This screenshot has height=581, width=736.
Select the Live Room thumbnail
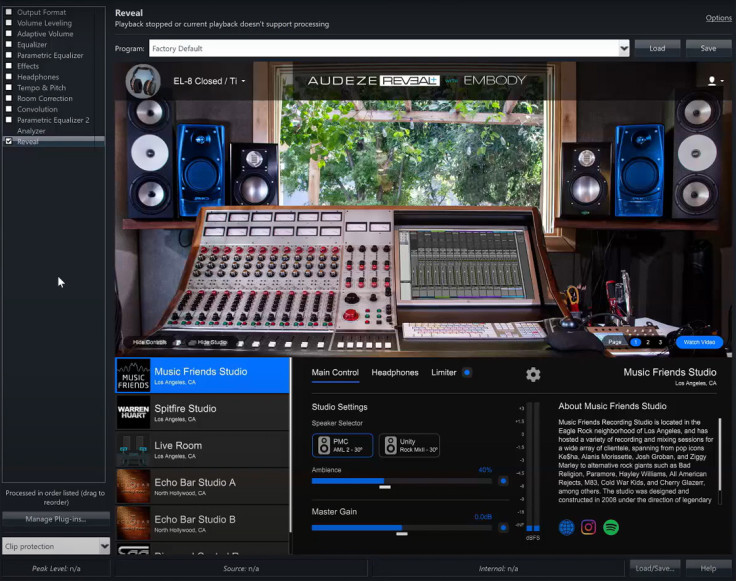pyautogui.click(x=133, y=449)
